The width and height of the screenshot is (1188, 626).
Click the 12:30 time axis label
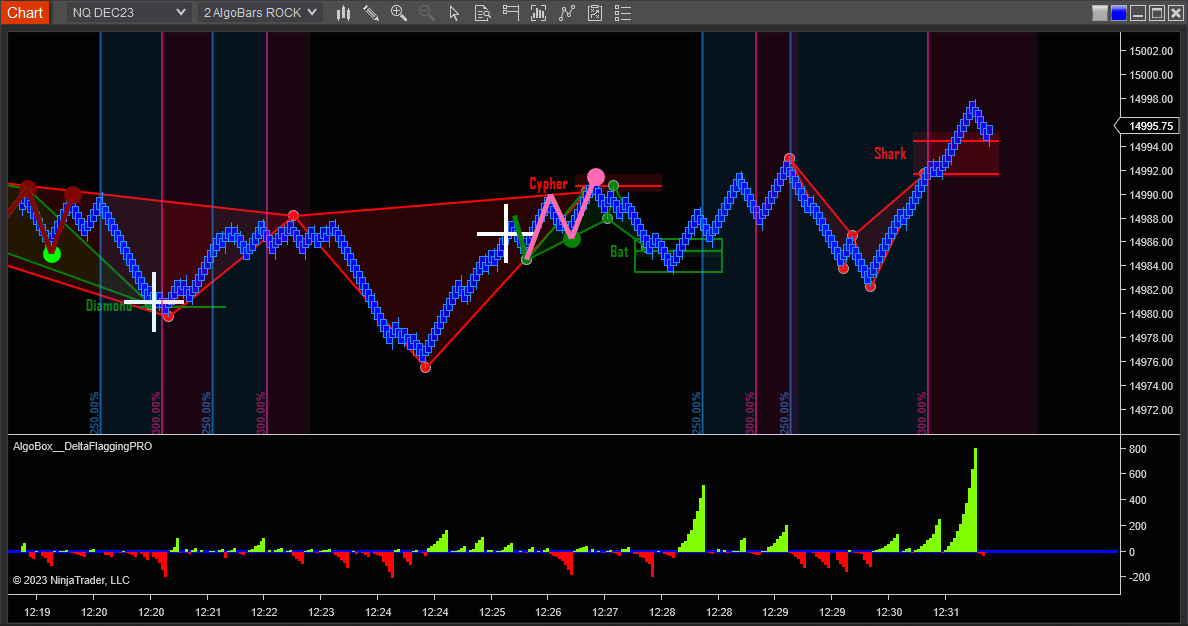(x=889, y=612)
